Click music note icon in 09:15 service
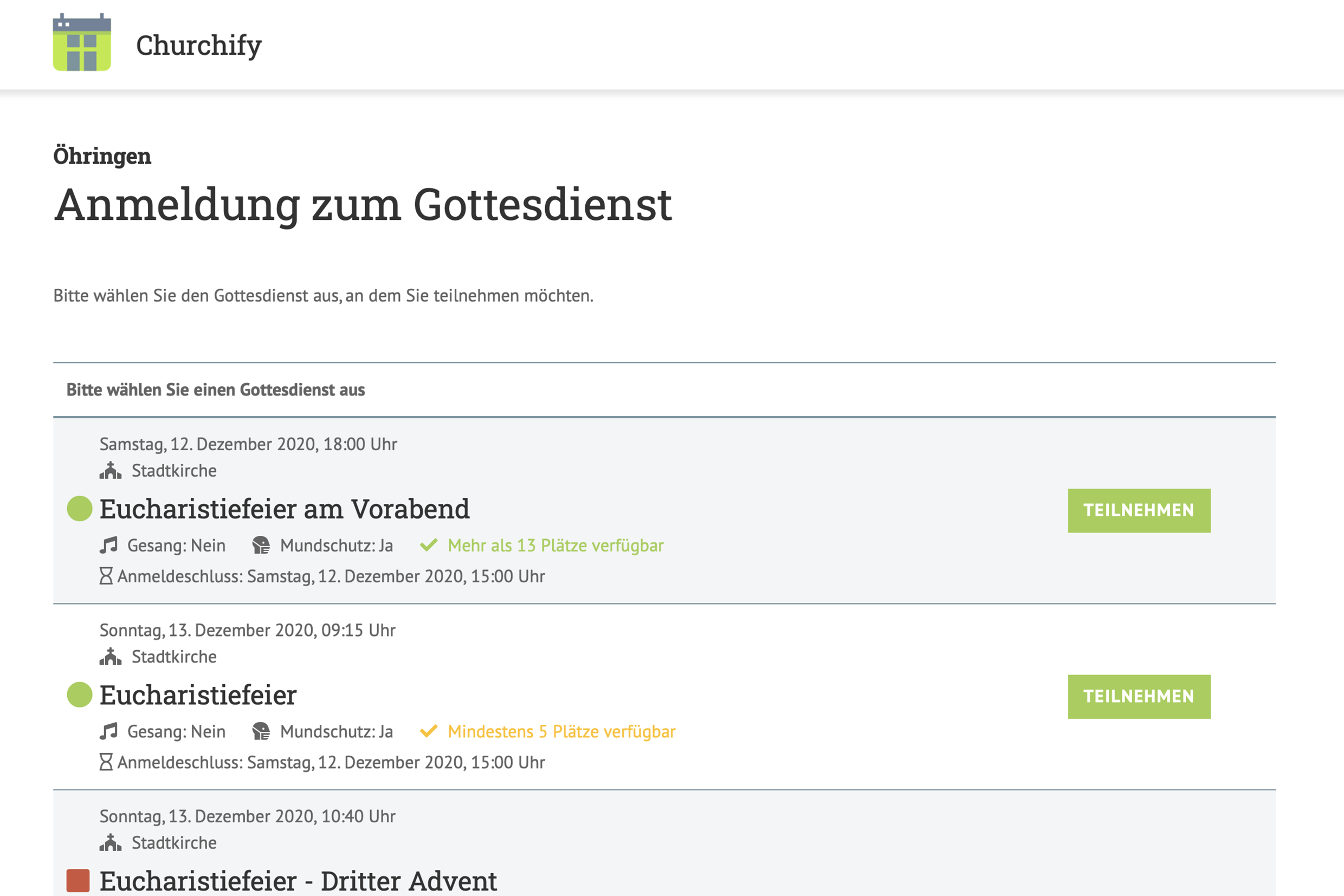 pyautogui.click(x=108, y=731)
